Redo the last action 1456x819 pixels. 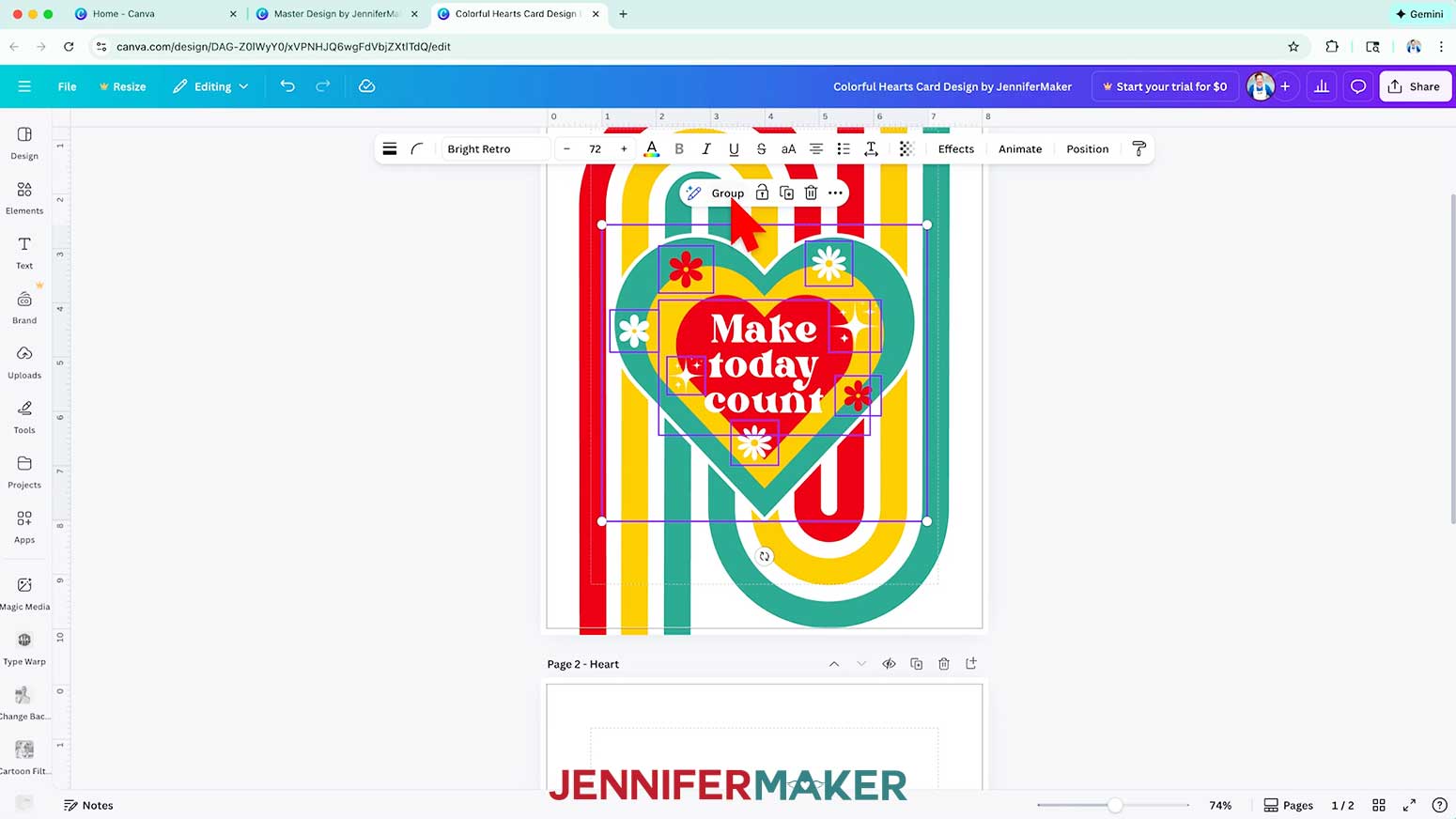click(x=322, y=86)
